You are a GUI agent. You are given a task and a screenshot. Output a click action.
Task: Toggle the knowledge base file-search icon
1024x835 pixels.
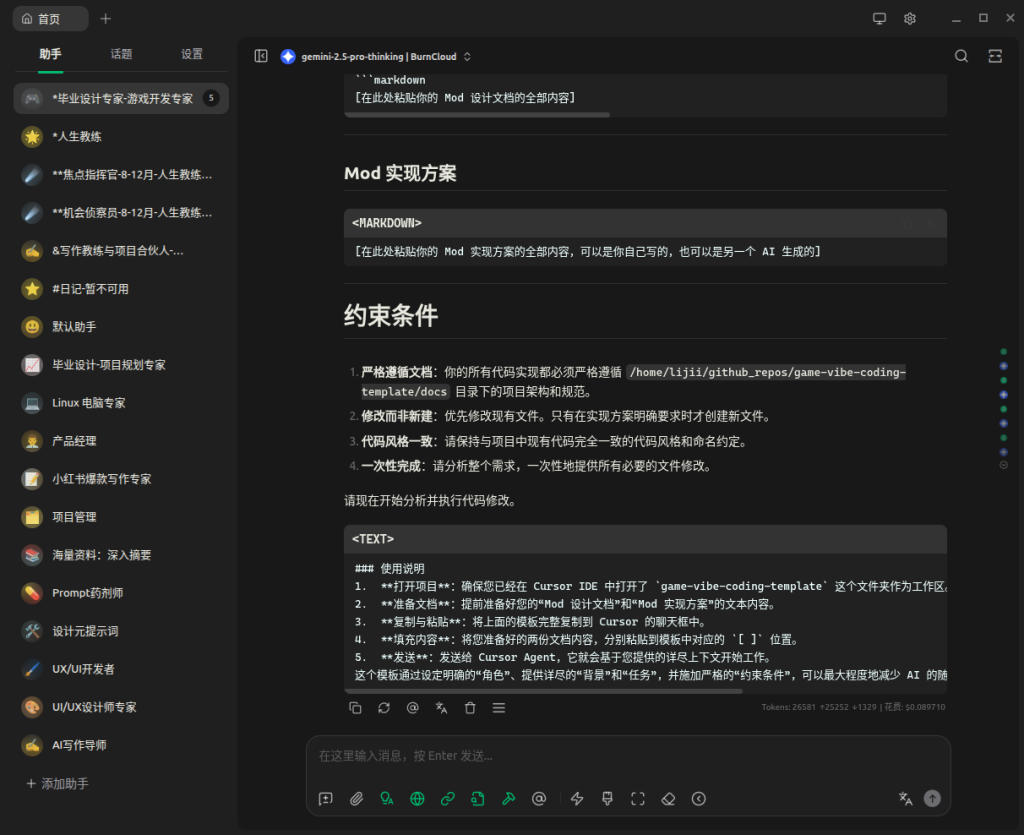478,798
